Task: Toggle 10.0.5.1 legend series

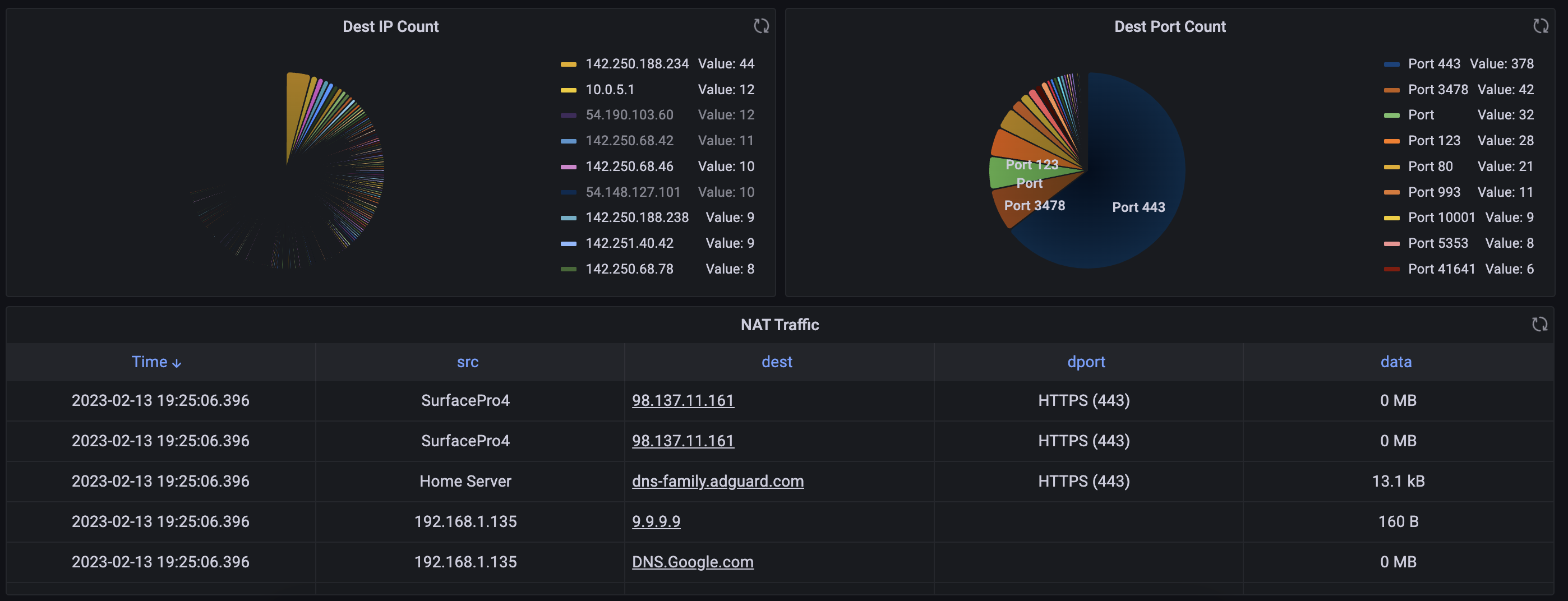Action: point(609,89)
